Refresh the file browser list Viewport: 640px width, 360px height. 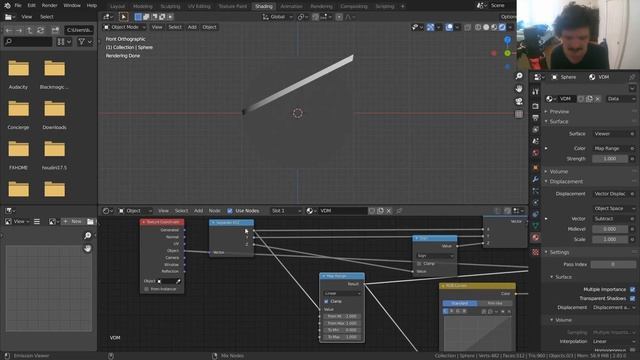40,30
